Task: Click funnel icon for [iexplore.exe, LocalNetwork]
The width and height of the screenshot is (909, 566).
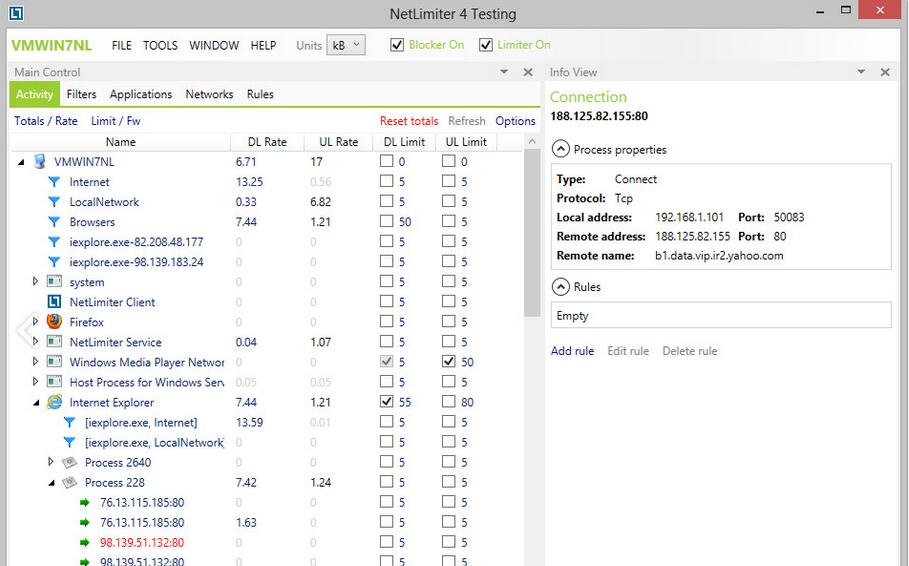Action: point(70,442)
